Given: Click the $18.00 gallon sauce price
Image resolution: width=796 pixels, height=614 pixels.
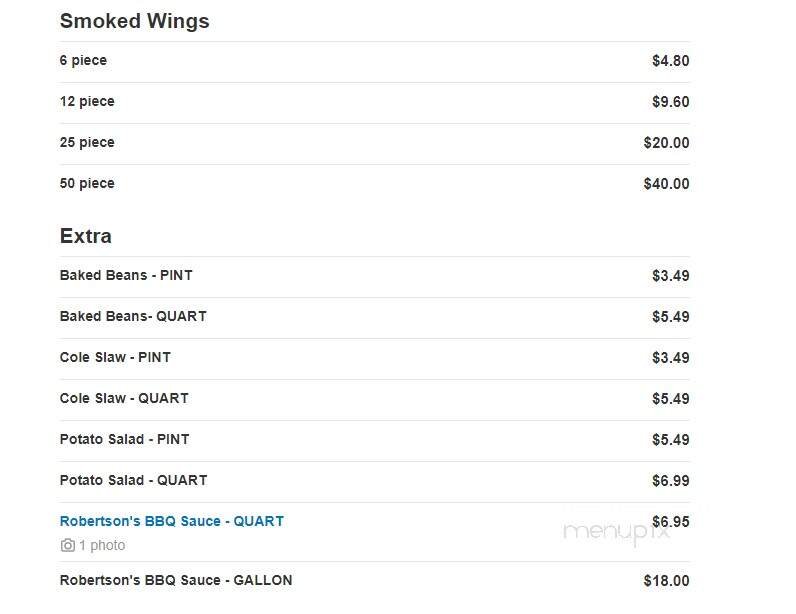Looking at the screenshot, I should point(666,581).
